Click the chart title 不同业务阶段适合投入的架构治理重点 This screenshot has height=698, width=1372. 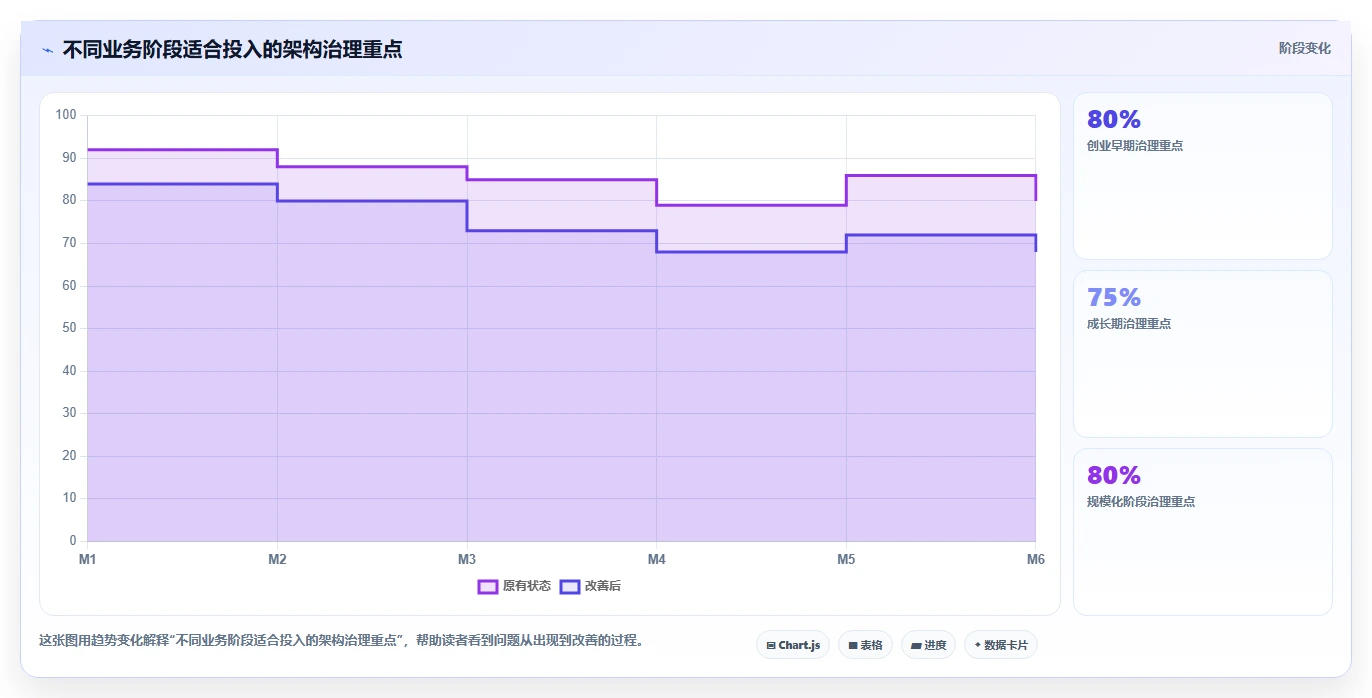click(232, 49)
